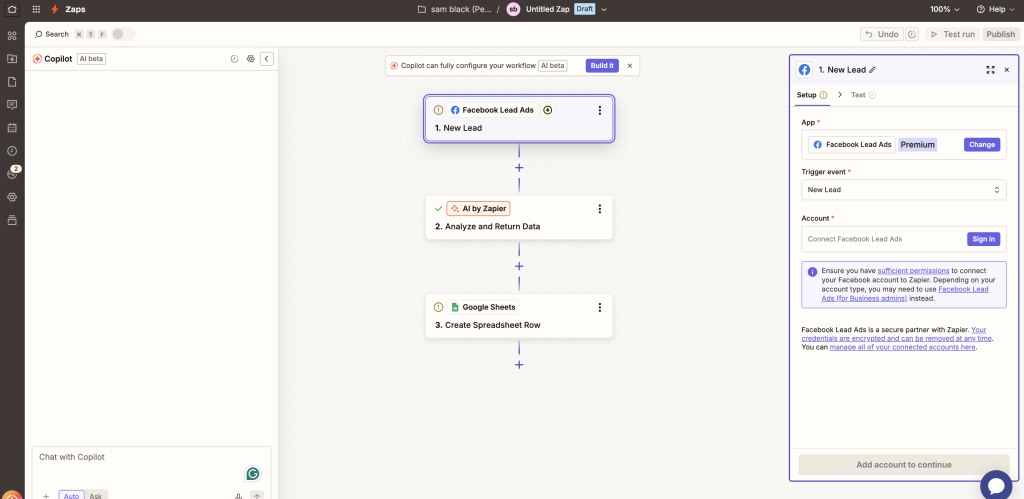Rename step with the pencil icon
Viewport: 1024px width, 499px height.
point(872,70)
